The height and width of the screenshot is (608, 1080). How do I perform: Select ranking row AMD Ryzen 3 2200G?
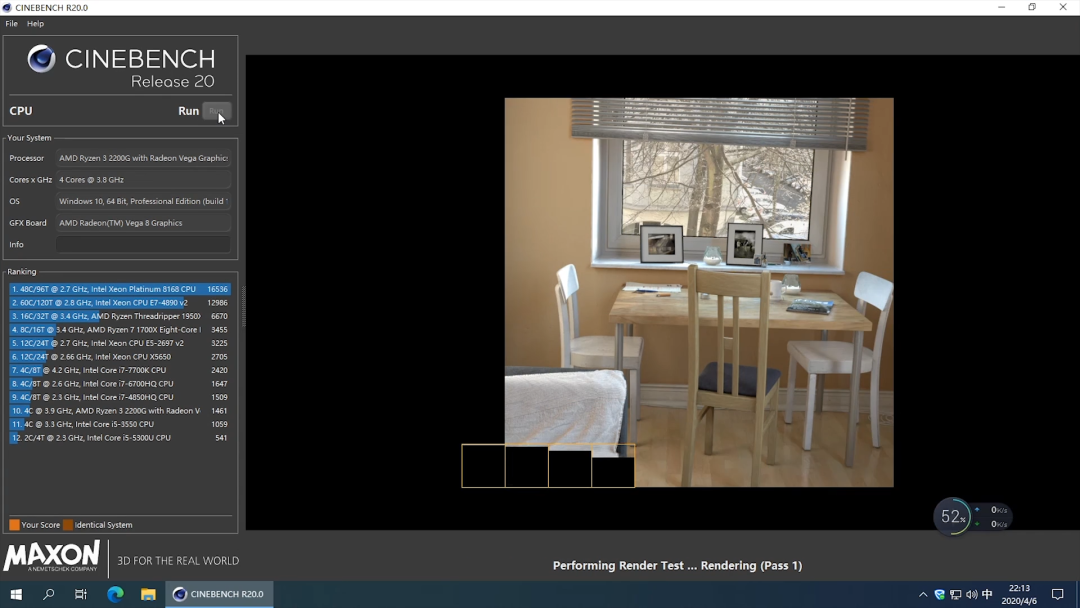[x=120, y=410]
